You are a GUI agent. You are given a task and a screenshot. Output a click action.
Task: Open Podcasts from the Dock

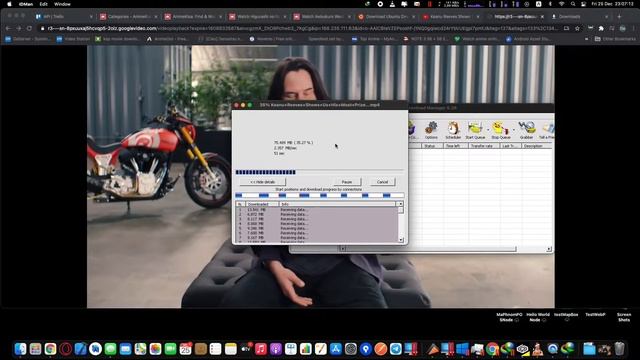tap(276, 349)
